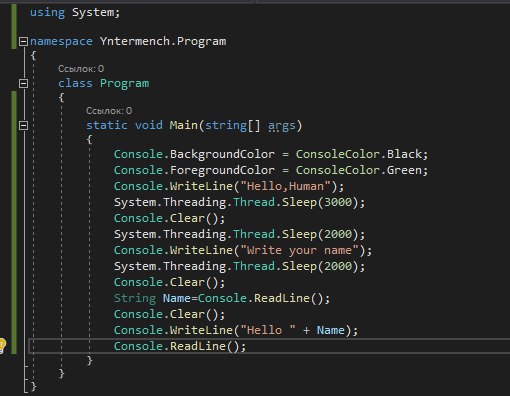The image size is (510, 396).
Task: Click the Main method name
Action: (184, 125)
